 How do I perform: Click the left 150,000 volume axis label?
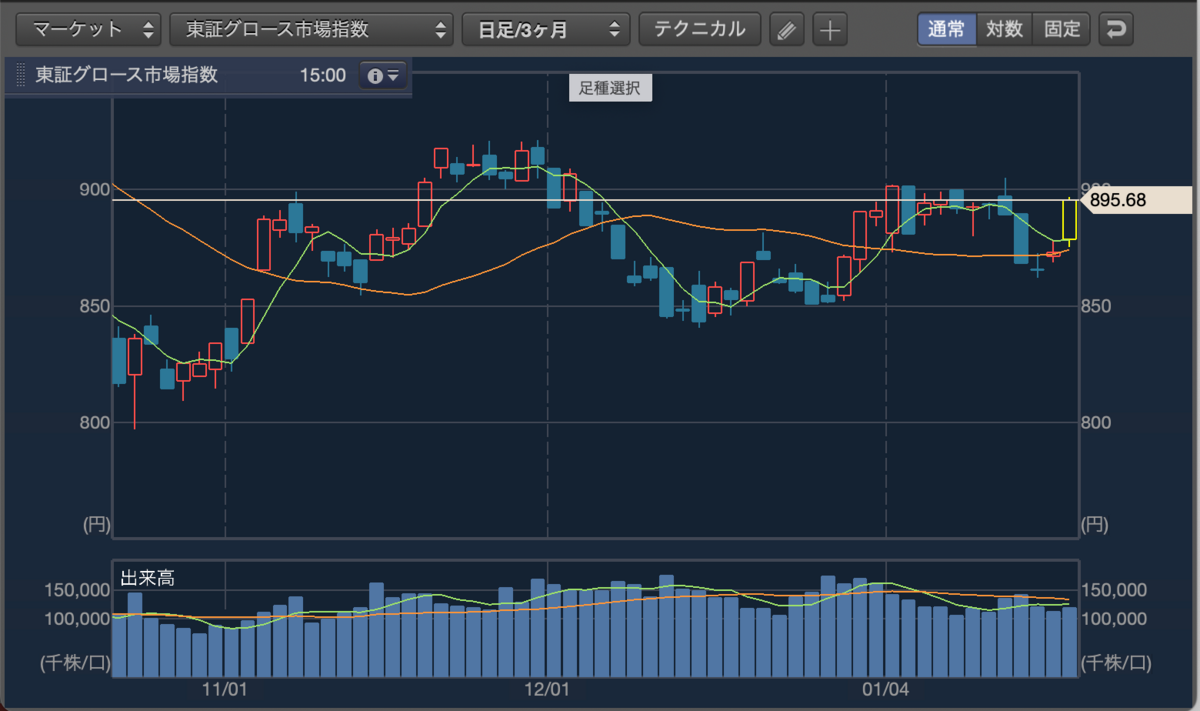point(77,590)
